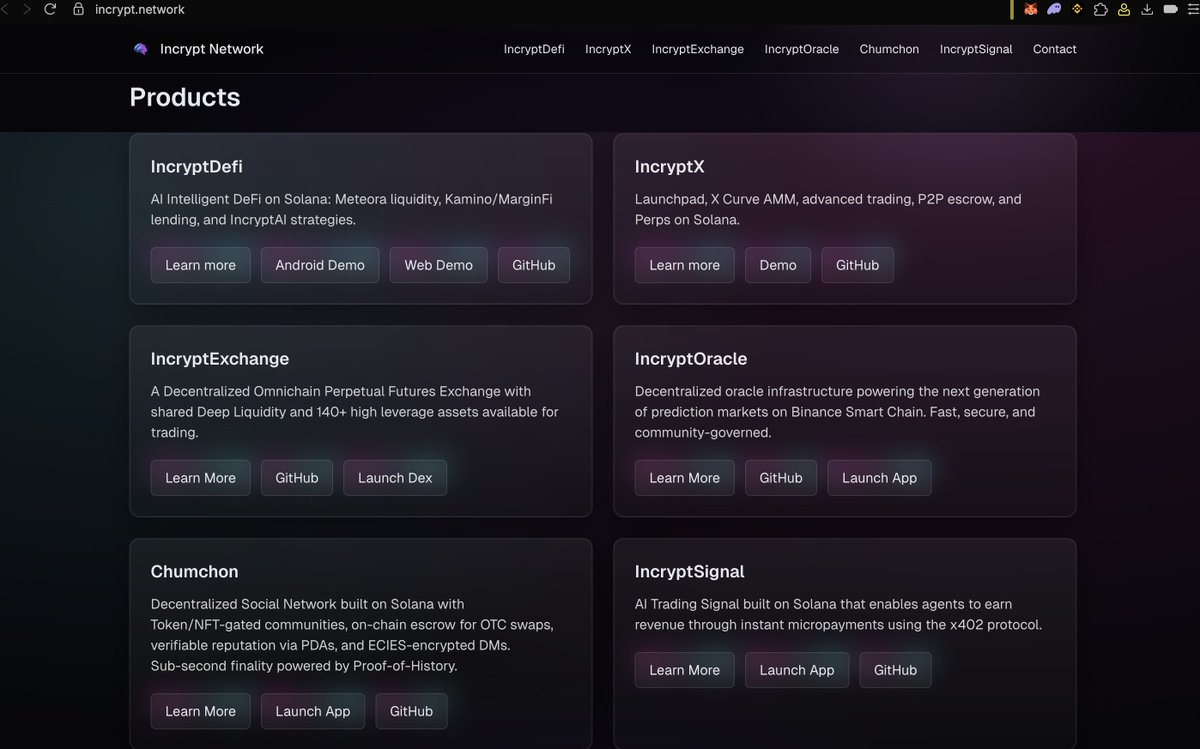1200x749 pixels.
Task: Open GitHub for IncryptSignal
Action: 895,670
